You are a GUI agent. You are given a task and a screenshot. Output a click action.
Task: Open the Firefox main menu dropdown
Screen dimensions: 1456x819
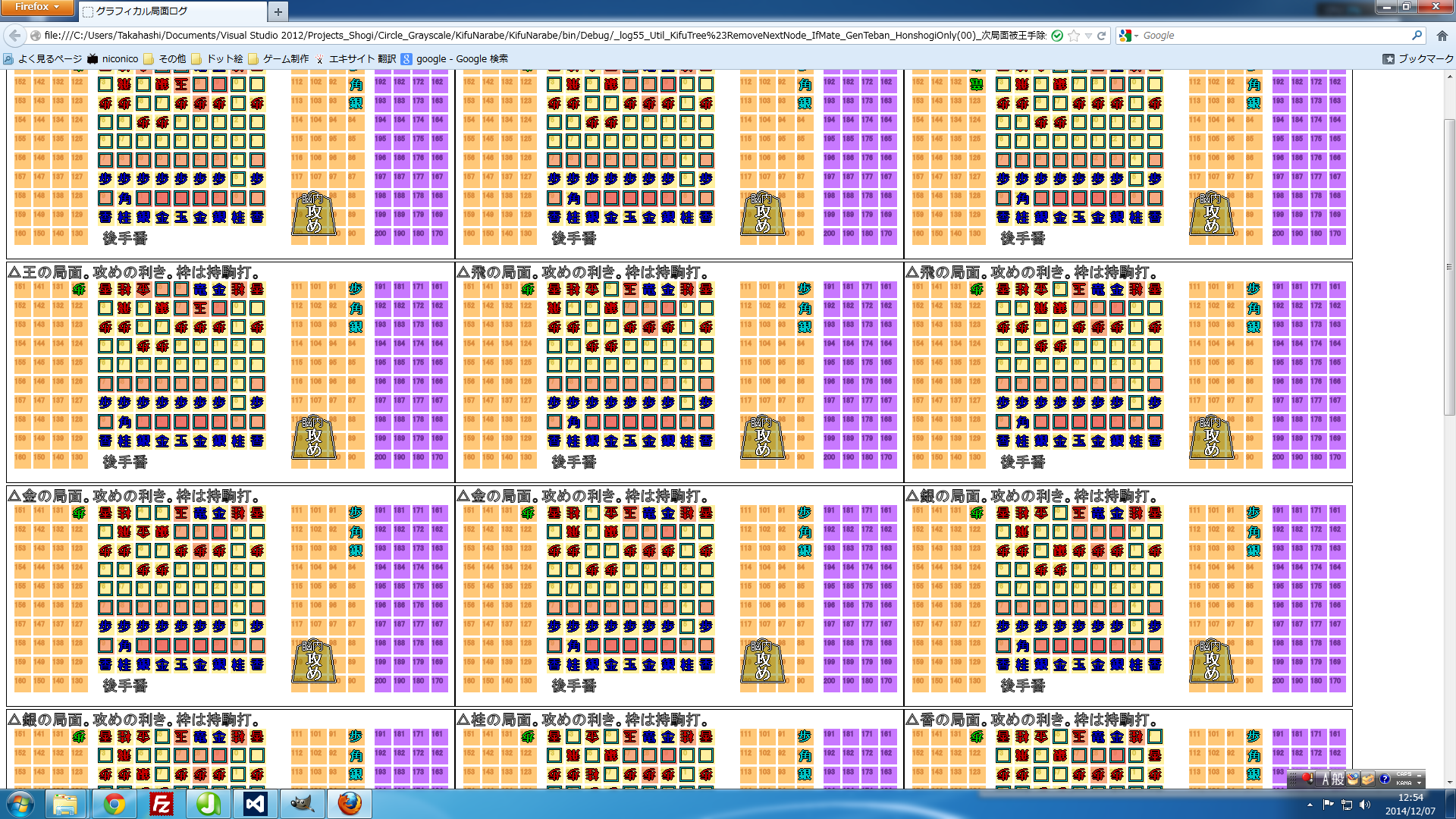[x=36, y=7]
